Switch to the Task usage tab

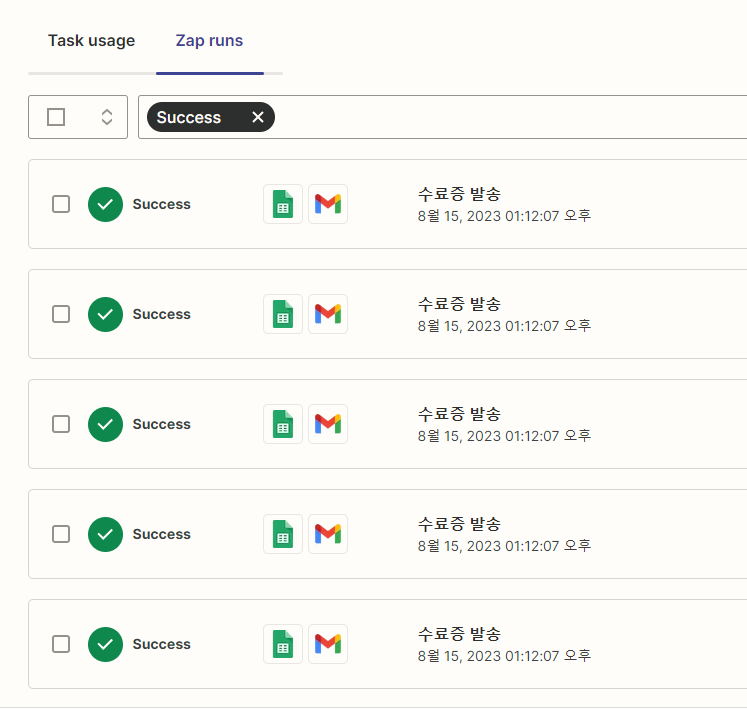[x=91, y=41]
